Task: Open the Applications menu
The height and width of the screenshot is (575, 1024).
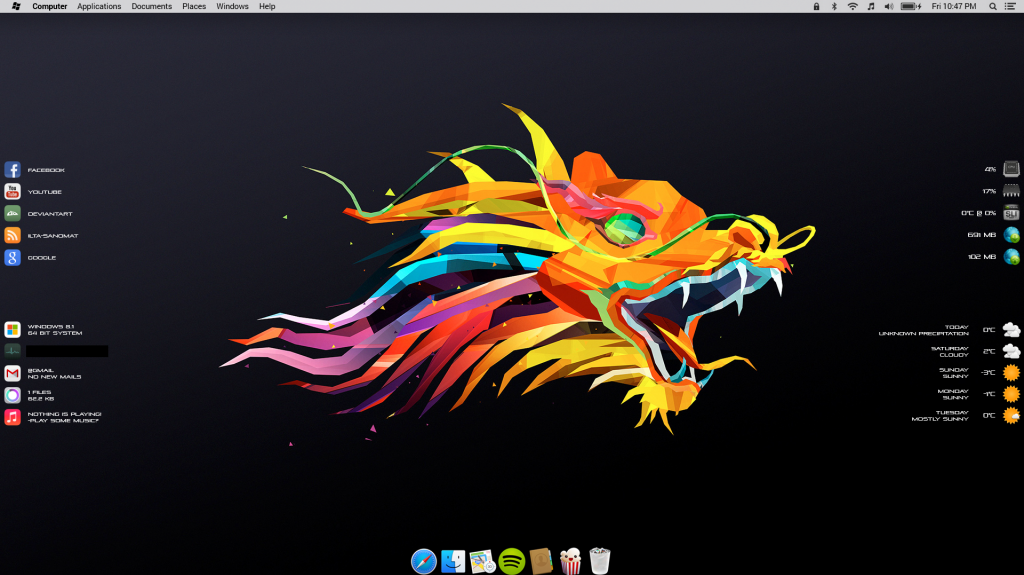Action: 99,6
